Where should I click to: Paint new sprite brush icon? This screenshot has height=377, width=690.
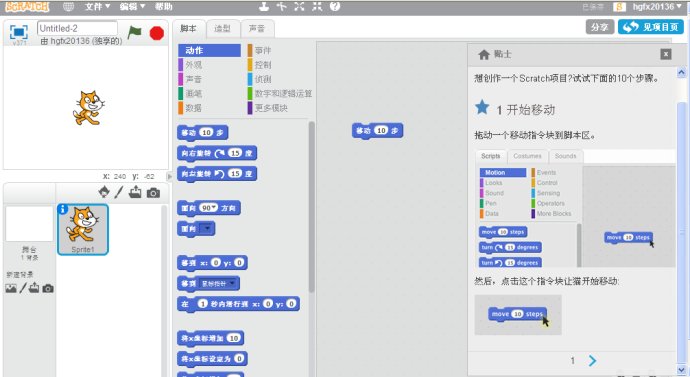coord(119,192)
